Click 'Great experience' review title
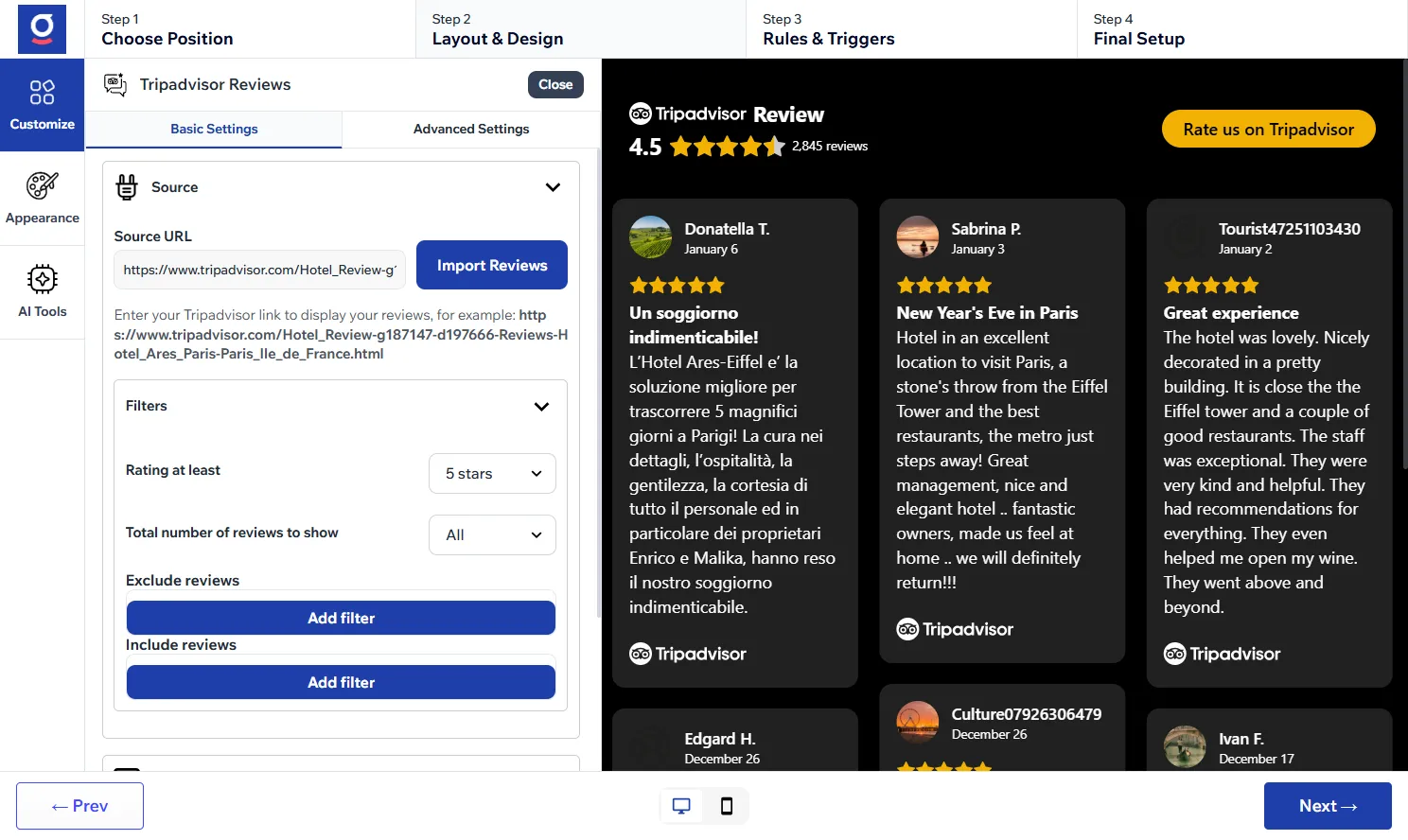 point(1231,313)
